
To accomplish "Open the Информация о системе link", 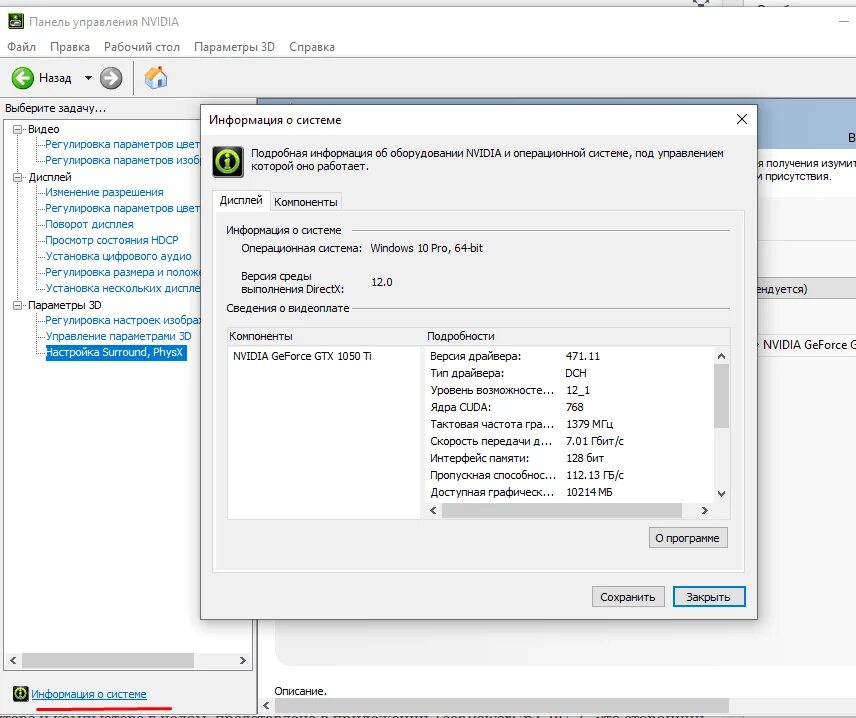I will tap(89, 694).
